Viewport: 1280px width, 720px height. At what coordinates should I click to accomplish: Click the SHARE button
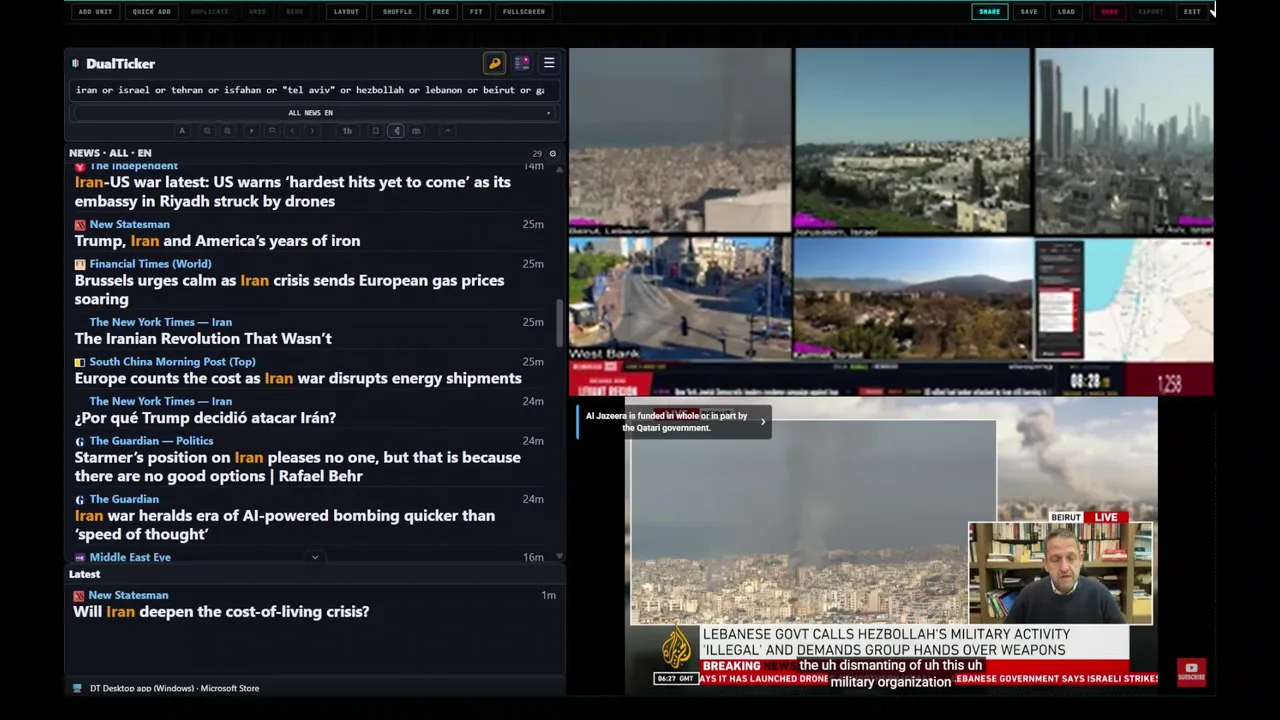click(989, 12)
